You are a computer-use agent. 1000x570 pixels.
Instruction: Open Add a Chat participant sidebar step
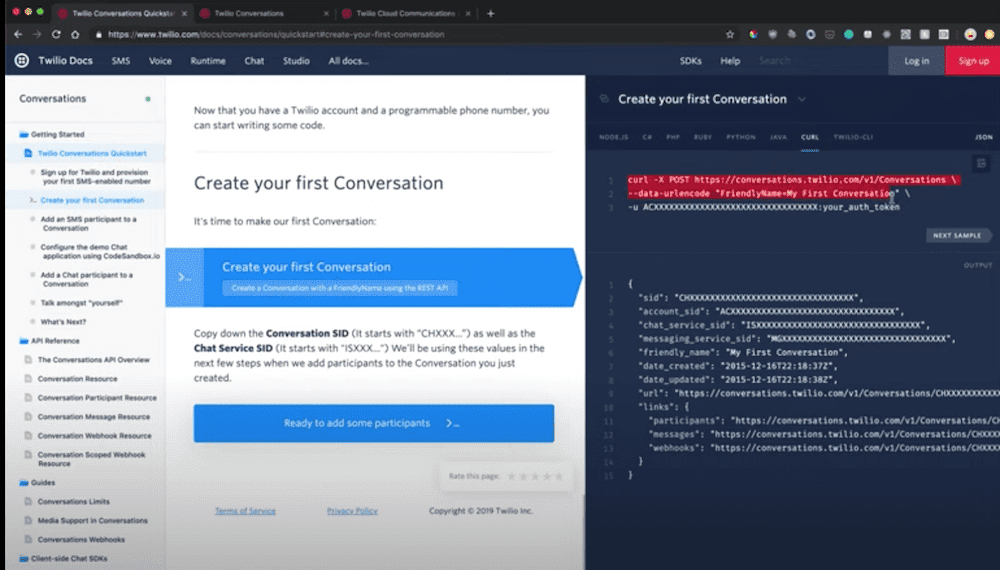(87, 279)
